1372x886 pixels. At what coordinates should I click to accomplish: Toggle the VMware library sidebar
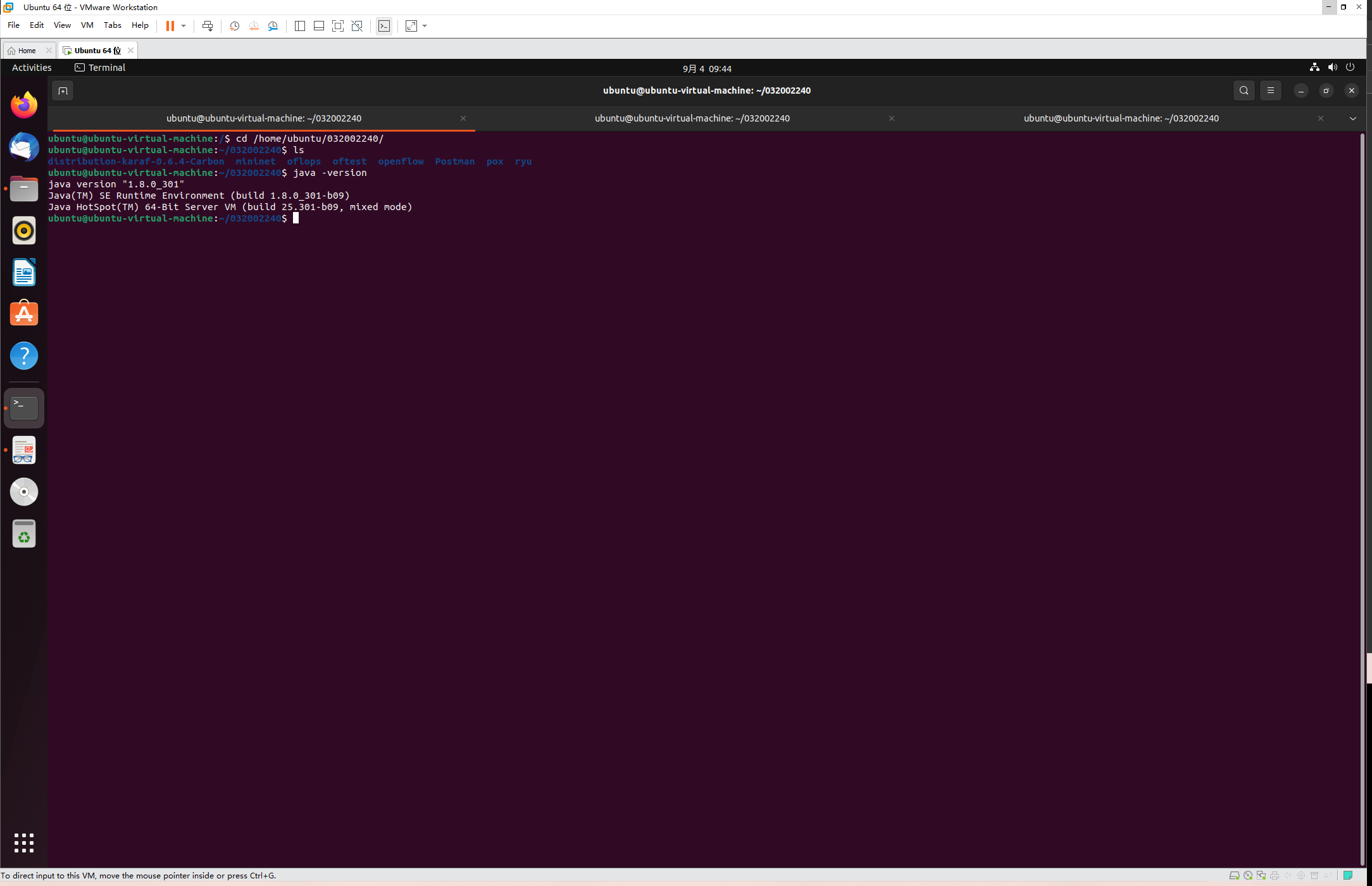300,26
